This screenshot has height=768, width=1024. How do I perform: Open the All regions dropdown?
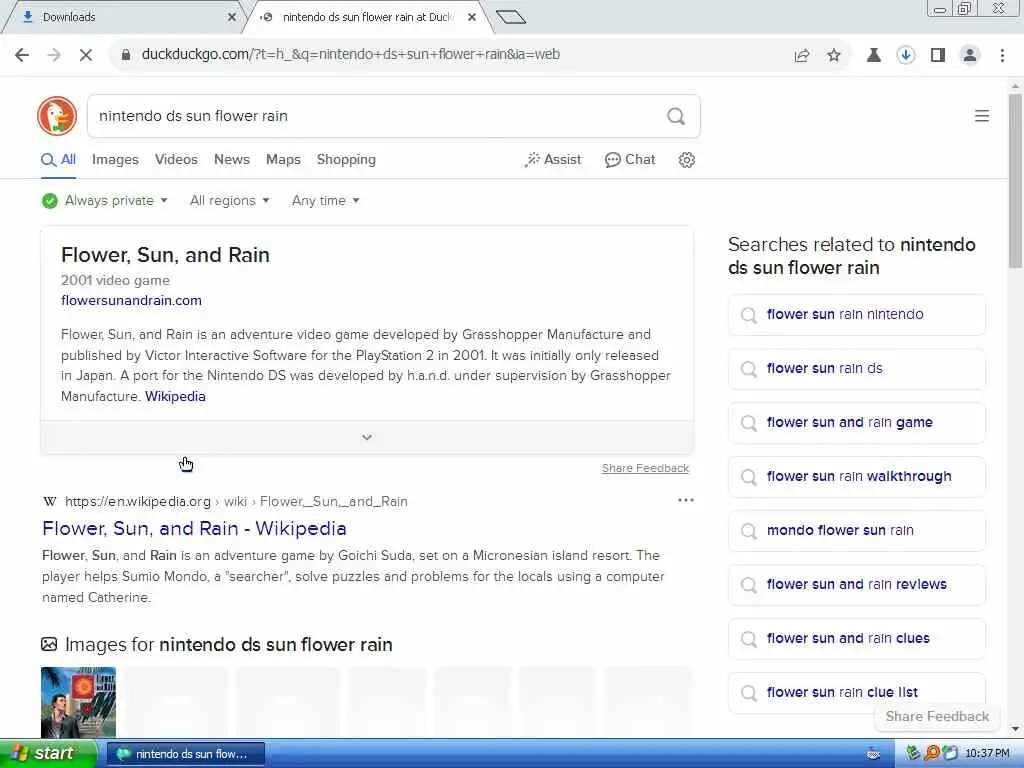(230, 200)
